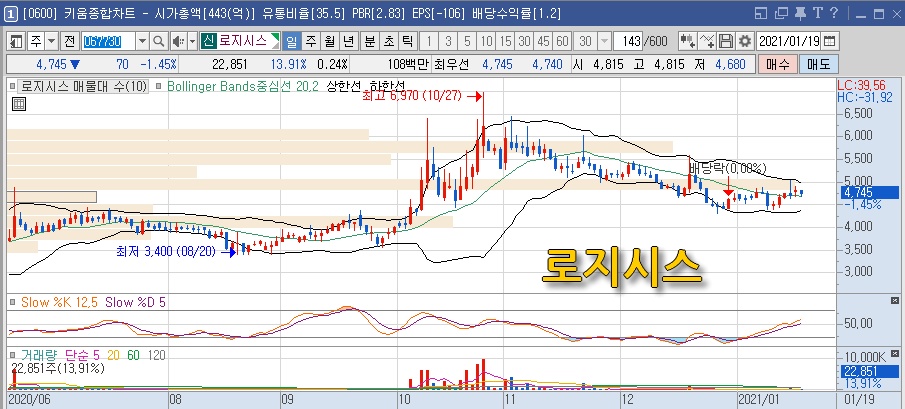Click the number 1 screen icon in title bar
905x409 pixels.
point(13,14)
